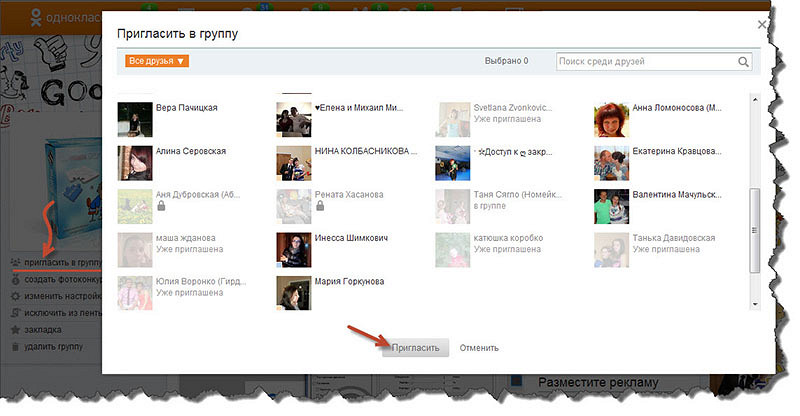Click the name 'Алина Серовская'

(191, 151)
